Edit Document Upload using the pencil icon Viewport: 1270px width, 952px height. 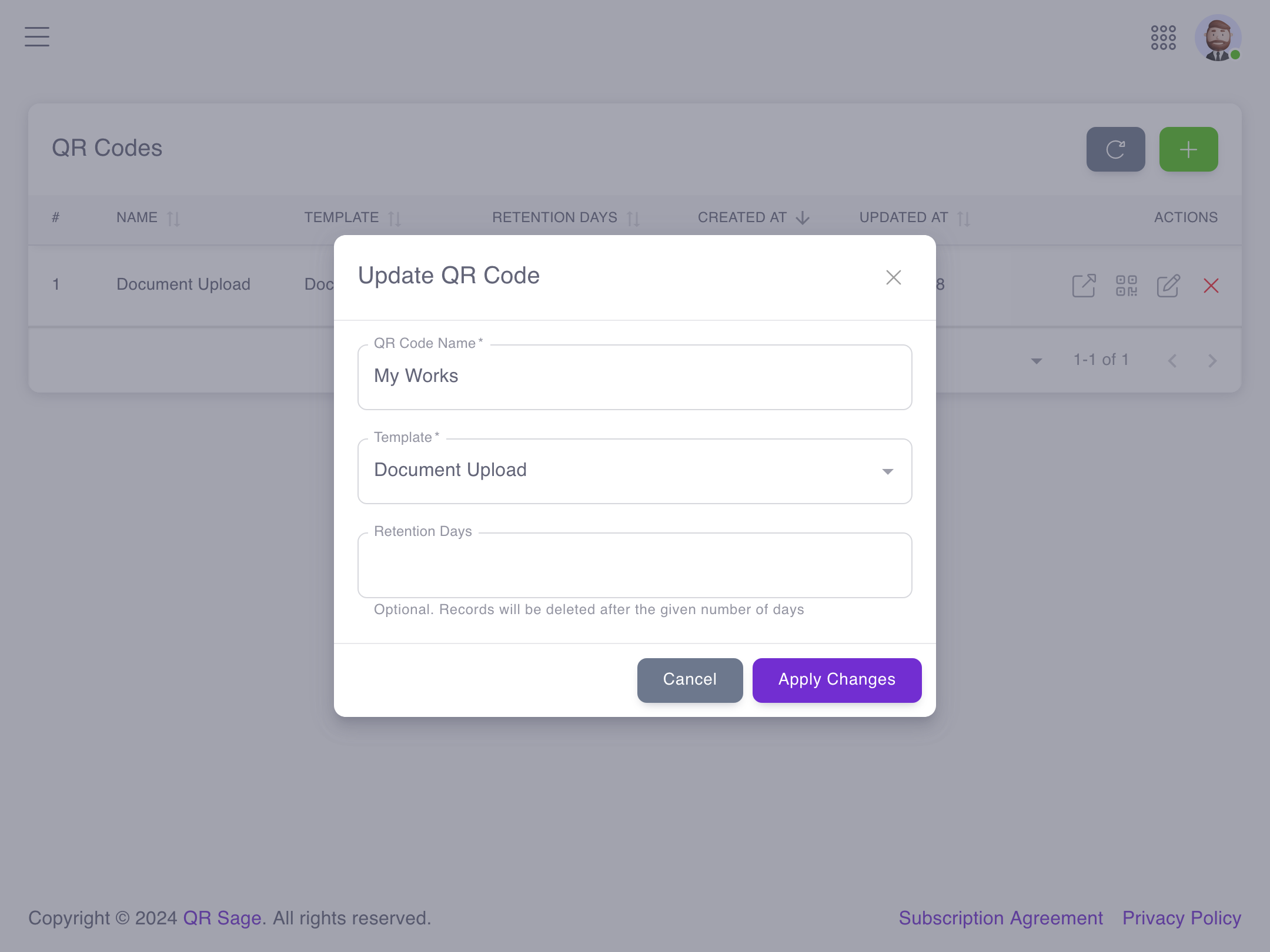pos(1169,286)
